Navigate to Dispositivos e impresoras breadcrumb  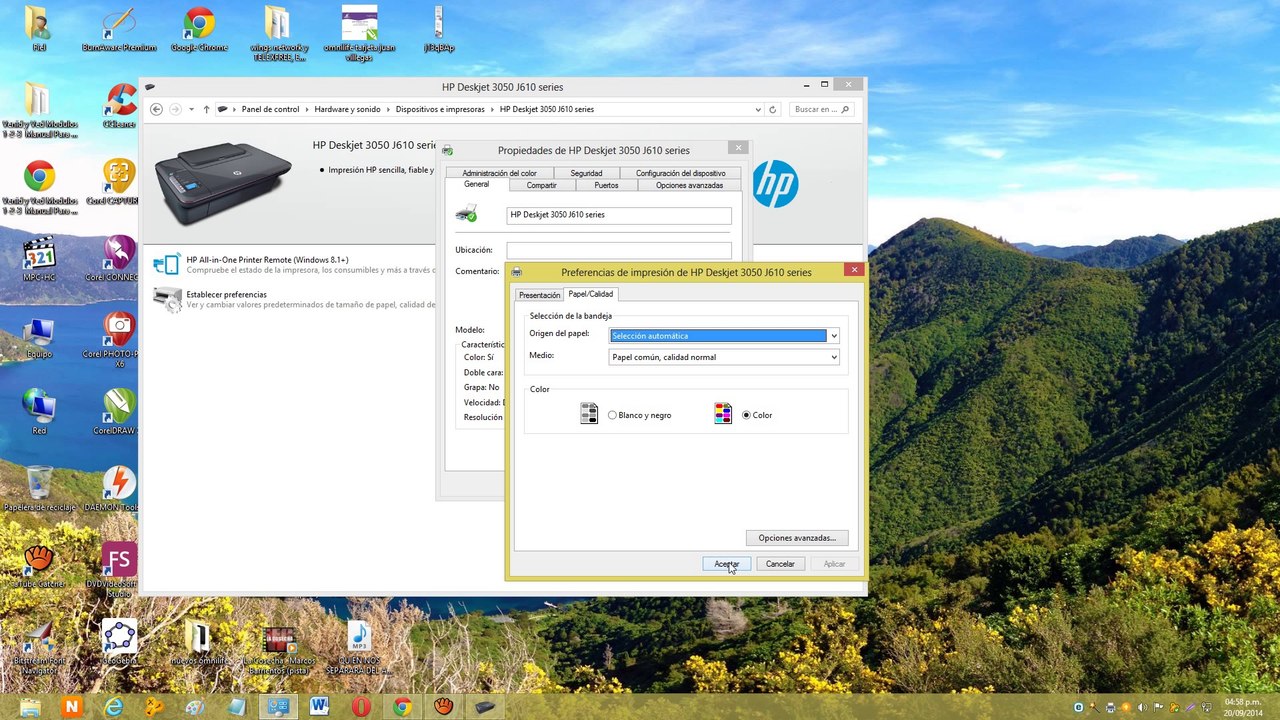coord(440,109)
